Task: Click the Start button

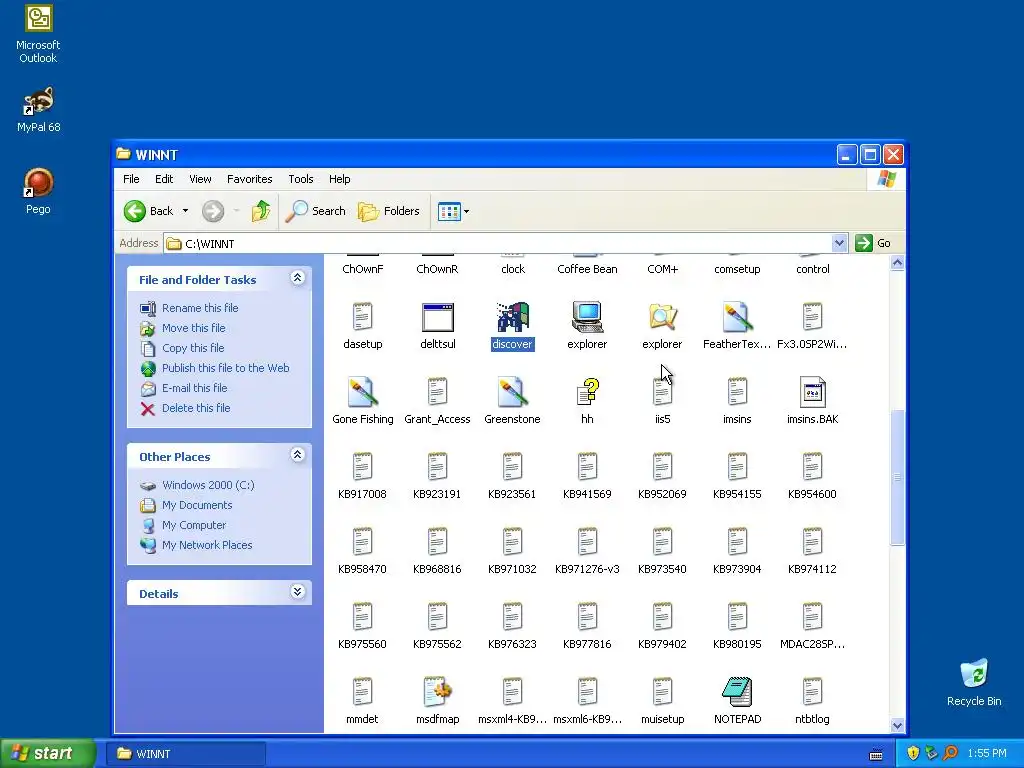Action: pyautogui.click(x=47, y=754)
